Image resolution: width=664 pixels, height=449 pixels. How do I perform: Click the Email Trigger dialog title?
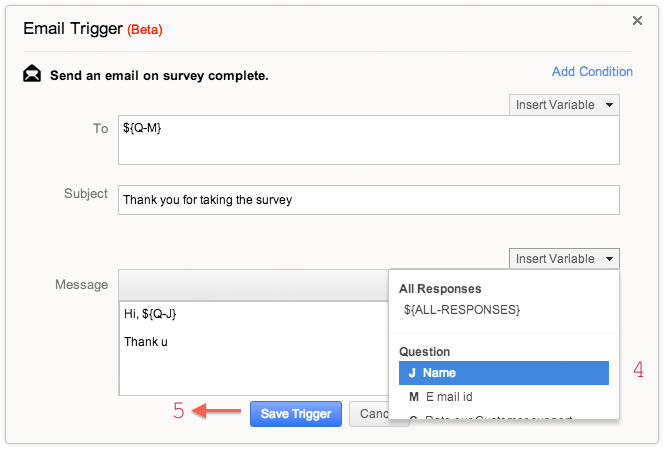click(72, 28)
